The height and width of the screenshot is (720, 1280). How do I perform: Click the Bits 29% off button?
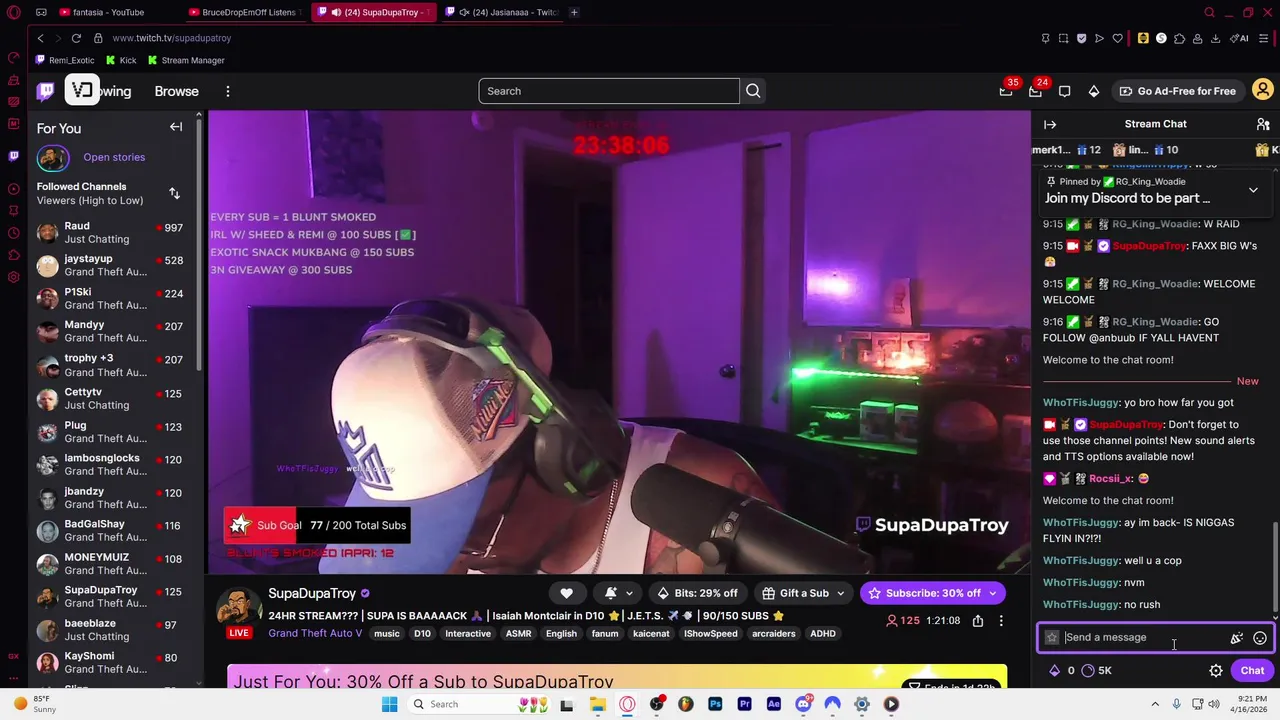pos(697,593)
